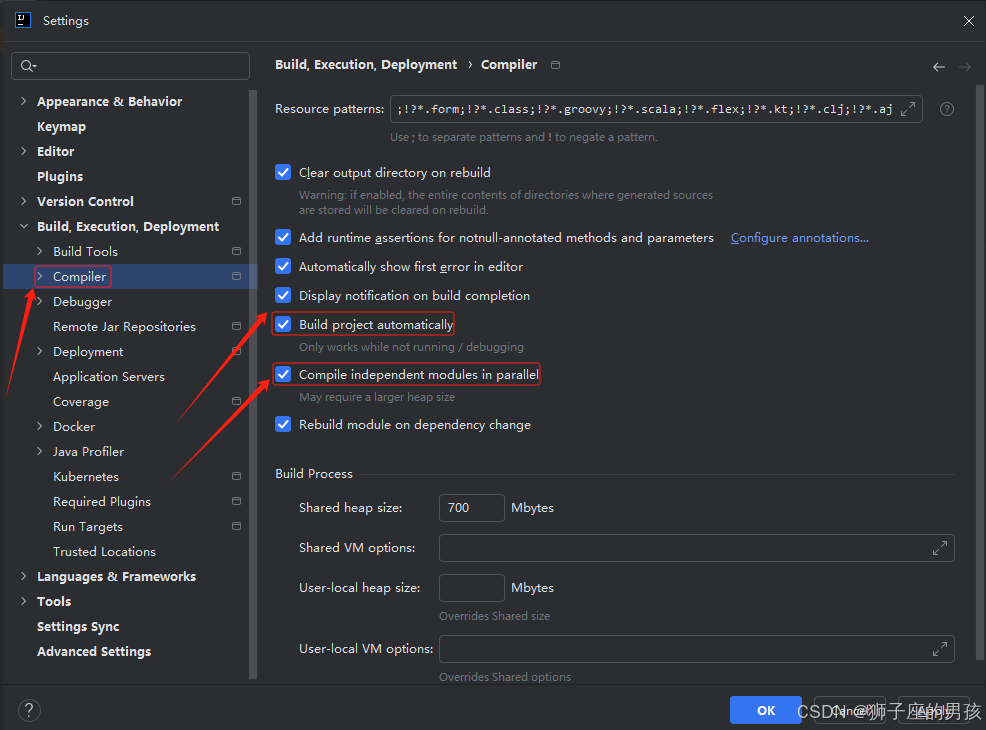This screenshot has width=986, height=730.
Task: Click the User-local heap size field
Action: click(x=472, y=588)
